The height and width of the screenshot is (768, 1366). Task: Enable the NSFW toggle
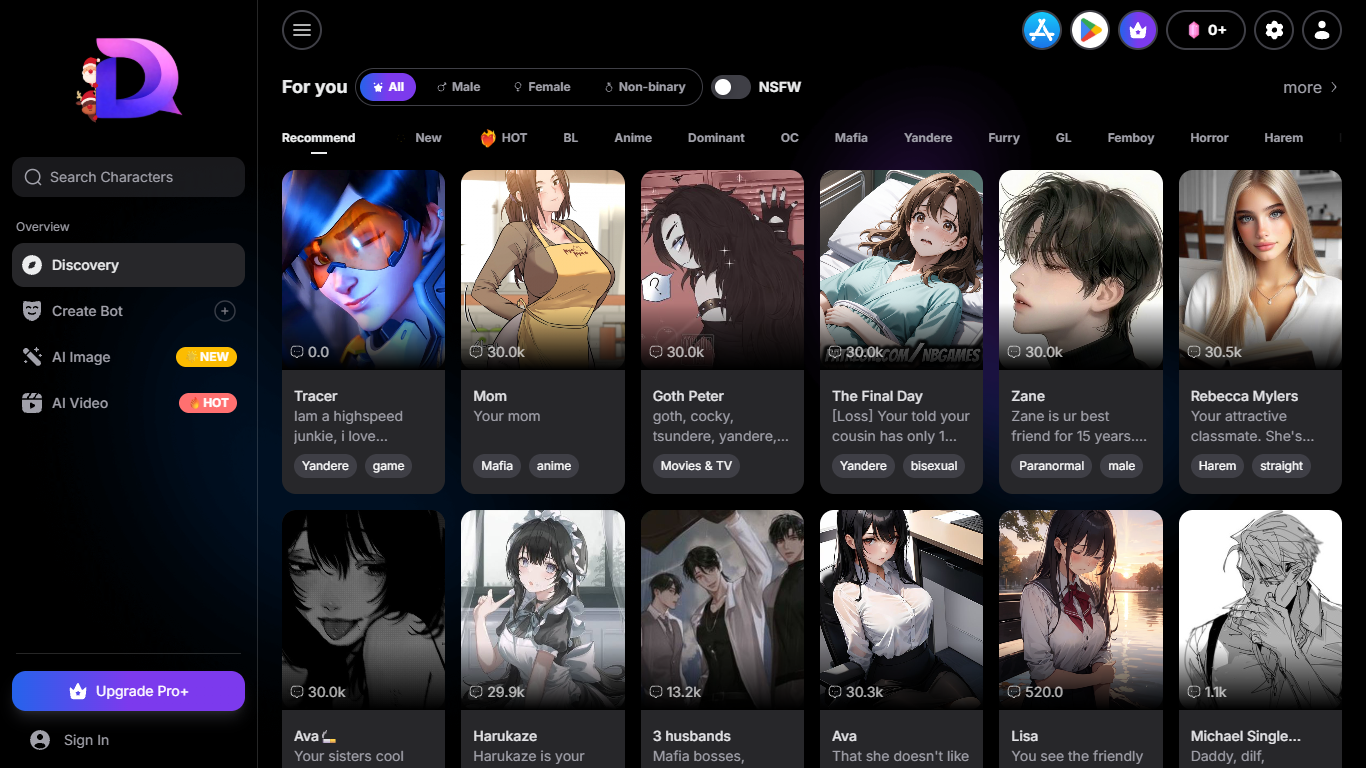click(730, 87)
